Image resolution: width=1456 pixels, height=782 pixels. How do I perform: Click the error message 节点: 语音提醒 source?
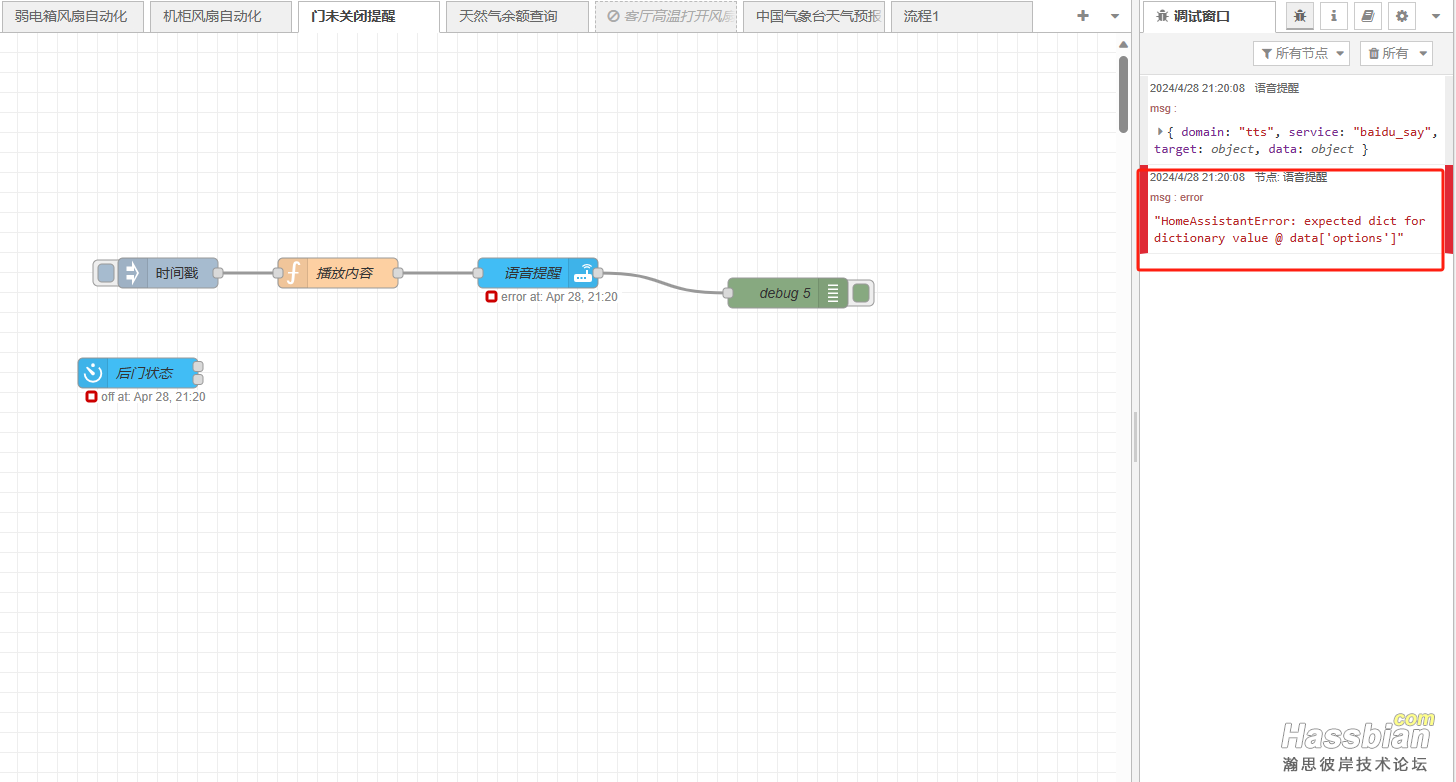(1291, 177)
